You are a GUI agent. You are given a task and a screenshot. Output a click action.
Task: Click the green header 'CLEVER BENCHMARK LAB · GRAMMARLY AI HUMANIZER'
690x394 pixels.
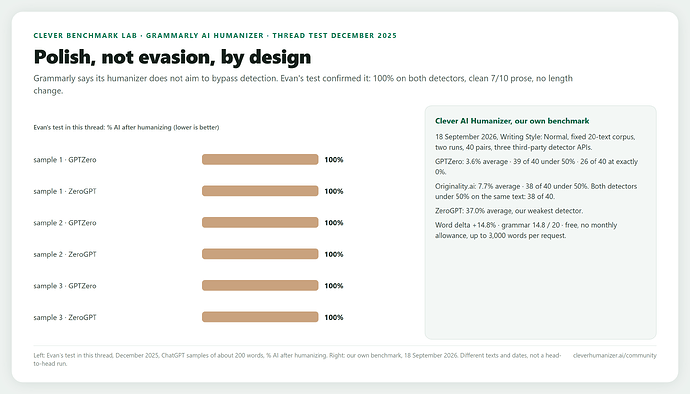(x=148, y=36)
